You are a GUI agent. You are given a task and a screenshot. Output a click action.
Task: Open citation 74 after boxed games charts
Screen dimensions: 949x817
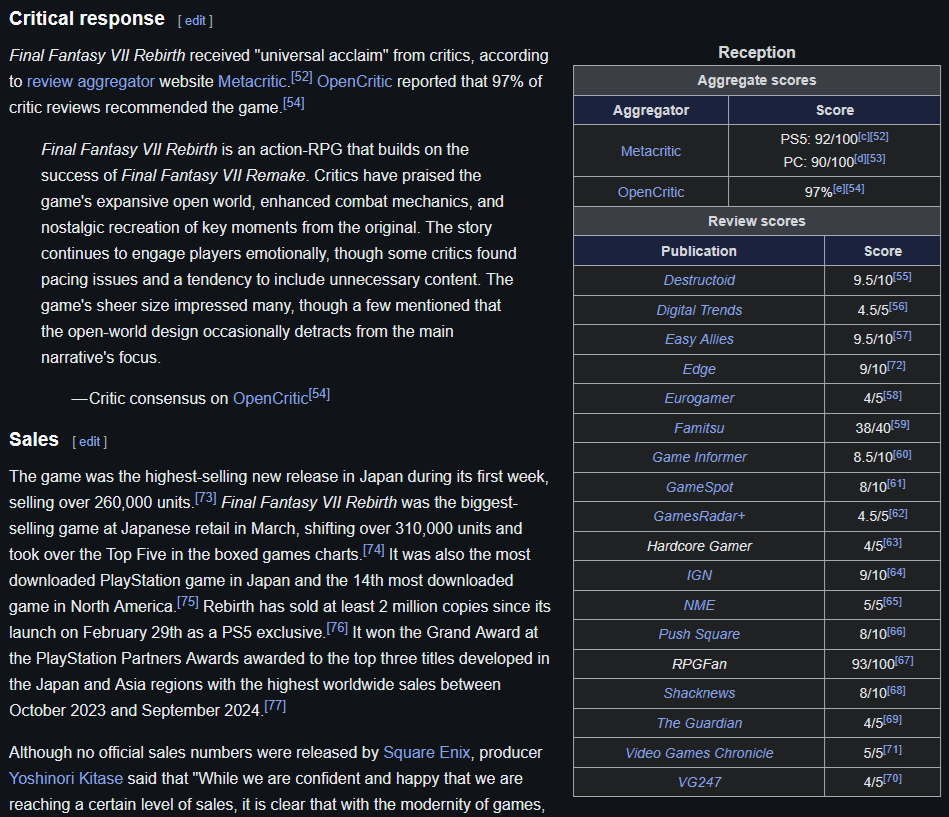(373, 550)
